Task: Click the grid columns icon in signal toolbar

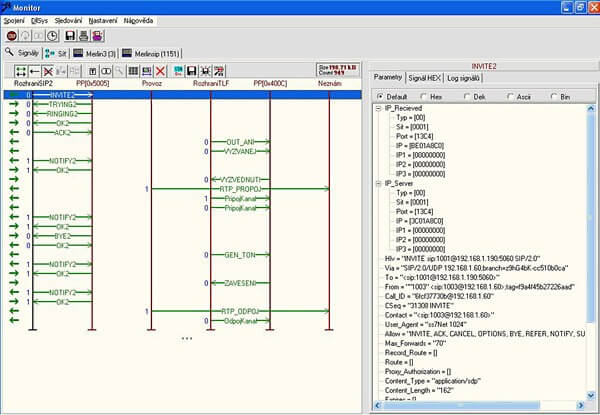Action: 133,71
